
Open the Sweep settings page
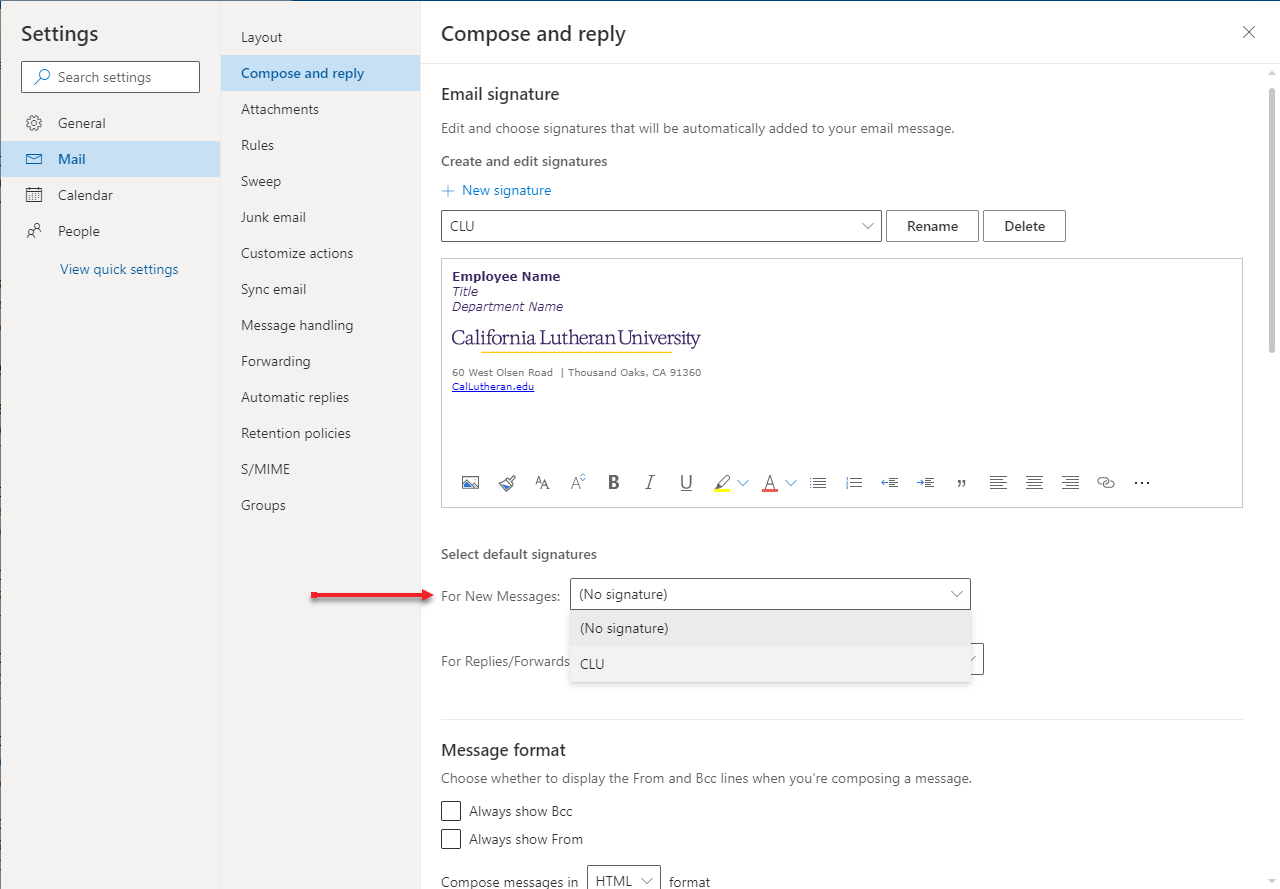320,181
